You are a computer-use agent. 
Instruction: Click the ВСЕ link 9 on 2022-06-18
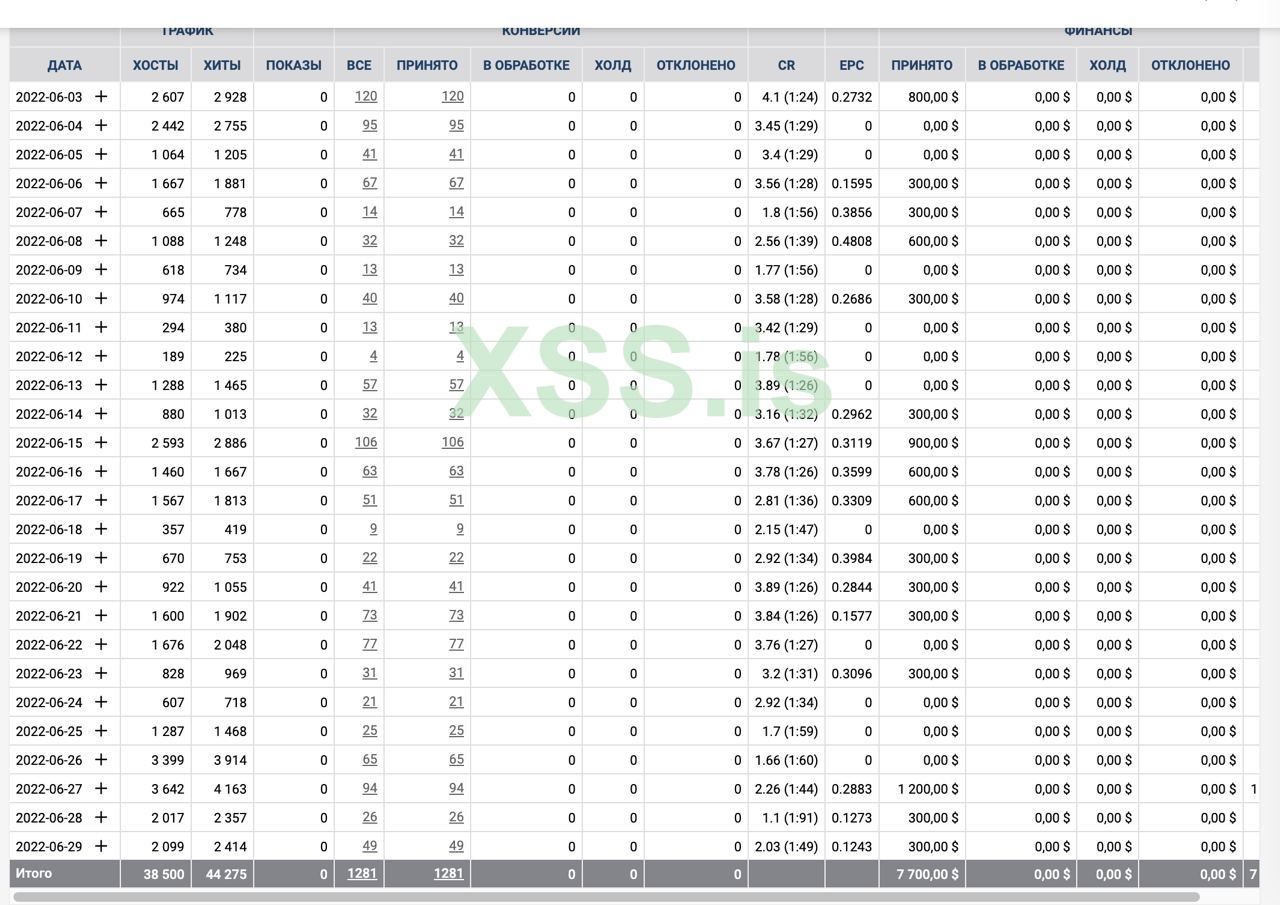374,529
